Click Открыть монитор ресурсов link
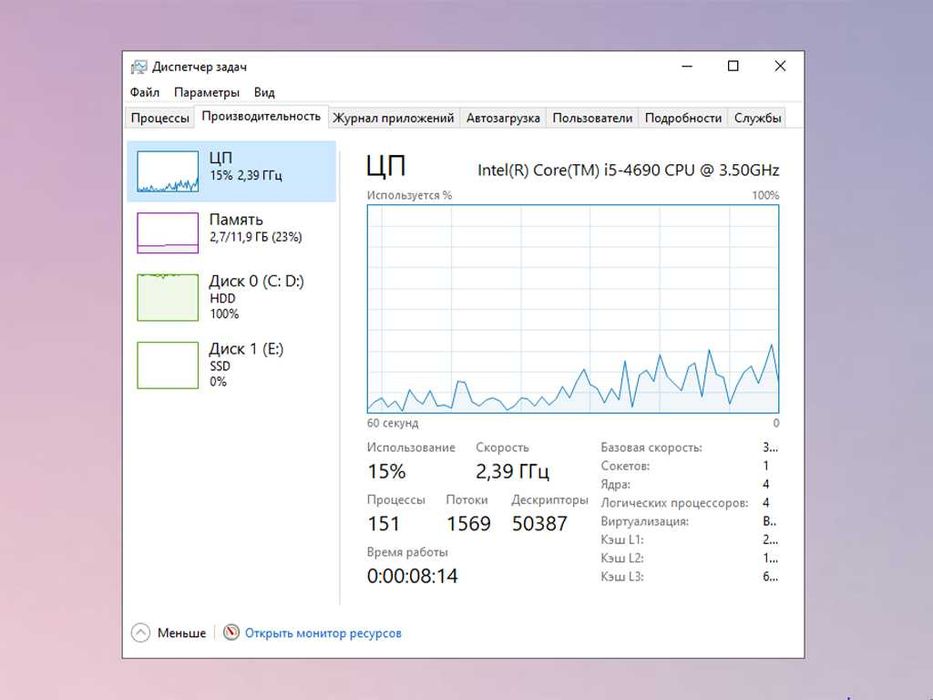This screenshot has width=933, height=700. pyautogui.click(x=323, y=633)
